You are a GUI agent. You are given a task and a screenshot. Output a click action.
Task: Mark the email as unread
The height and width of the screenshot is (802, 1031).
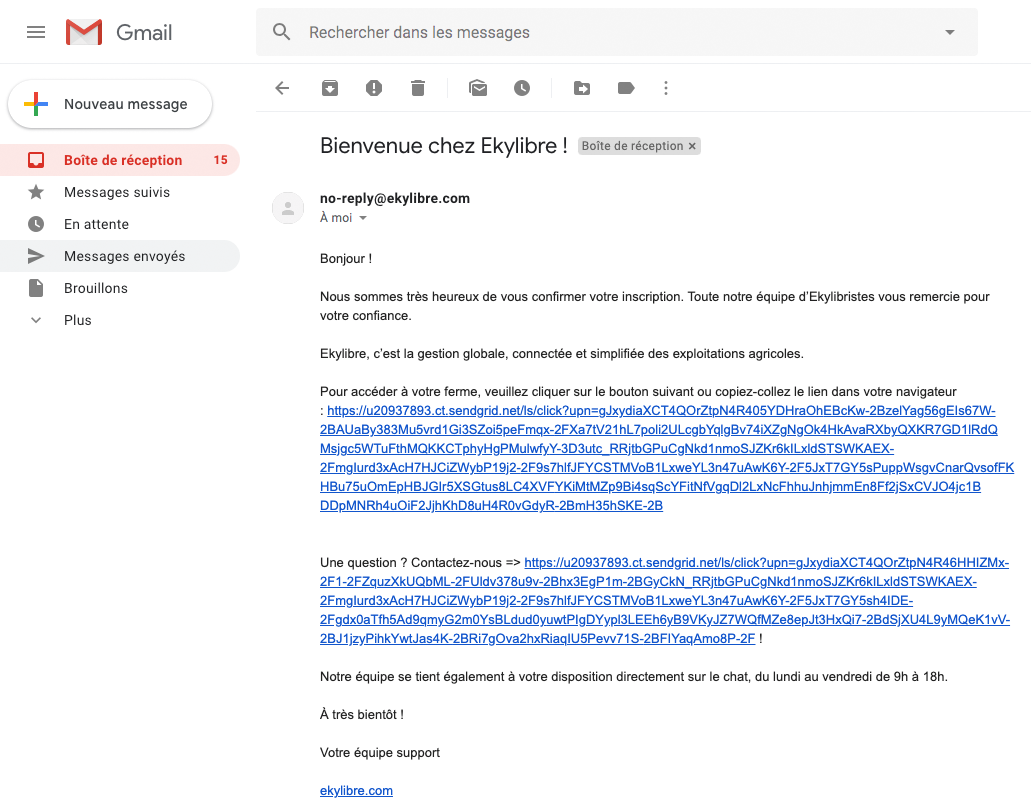[x=478, y=88]
